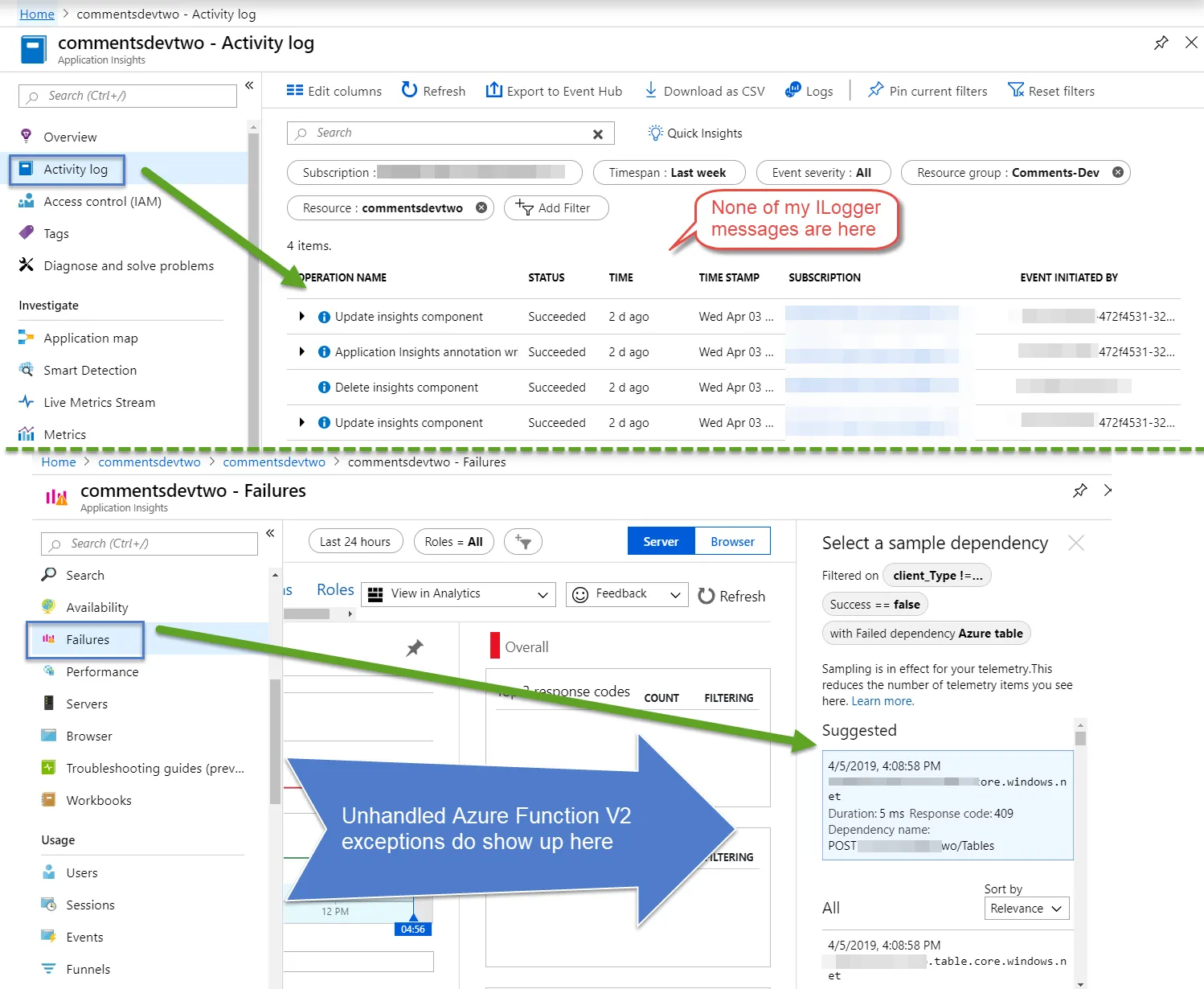Click the commentsdevtwo breadcrumb link after Home

pos(149,462)
